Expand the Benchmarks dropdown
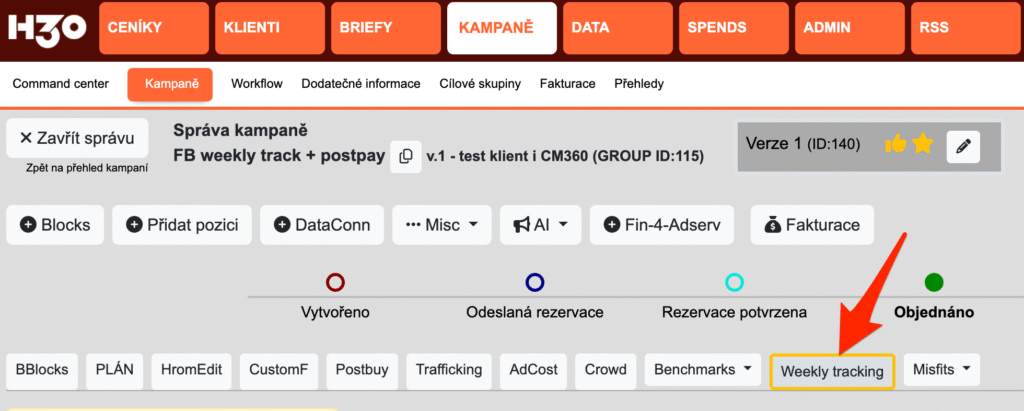1024x411 pixels. point(702,369)
